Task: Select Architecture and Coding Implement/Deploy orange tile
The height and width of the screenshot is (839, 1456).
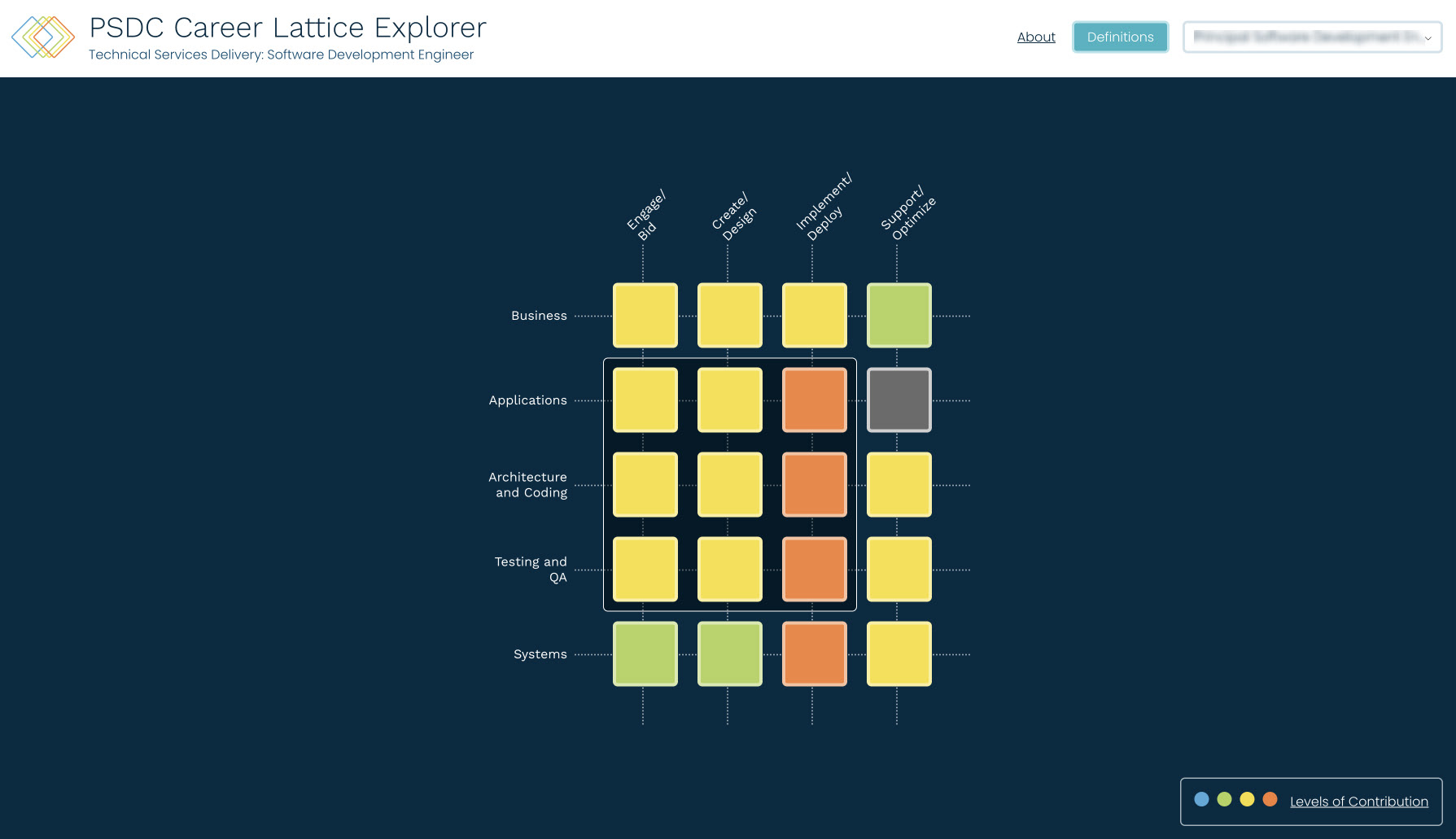Action: tap(815, 485)
